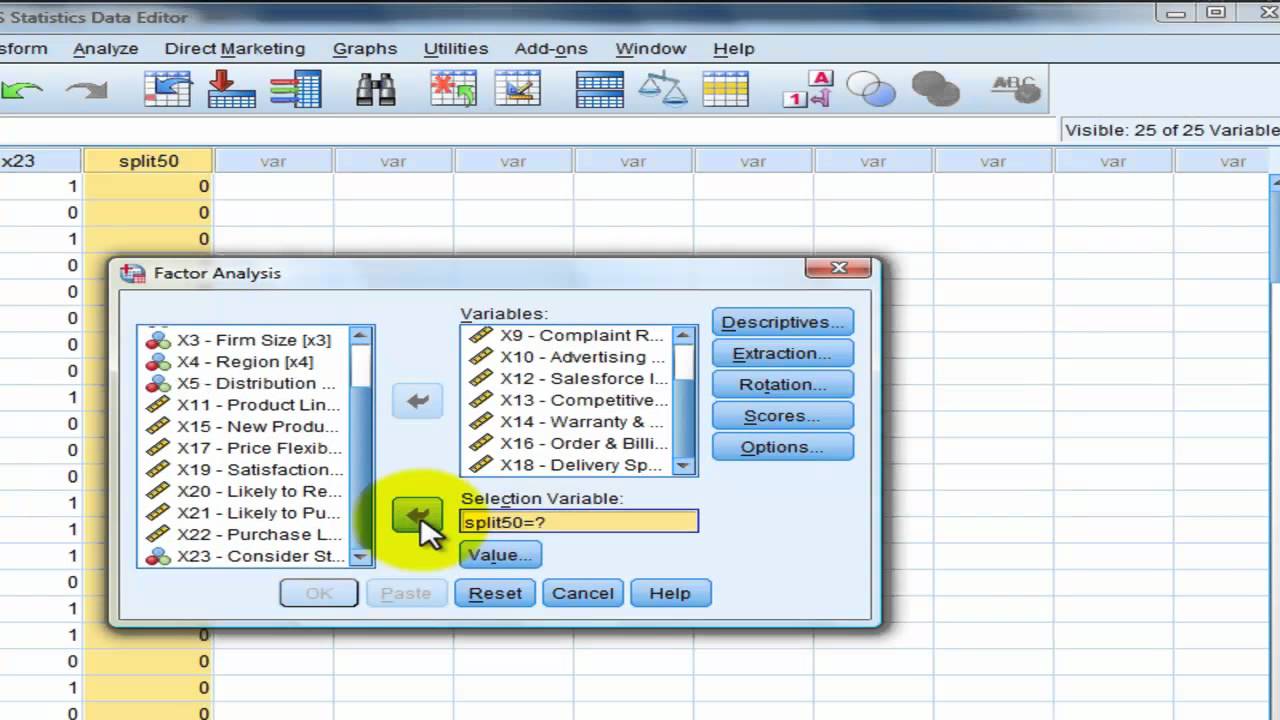Image resolution: width=1280 pixels, height=720 pixels.
Task: Select X3 - Firm Size [x3] in the list
Action: 244,340
